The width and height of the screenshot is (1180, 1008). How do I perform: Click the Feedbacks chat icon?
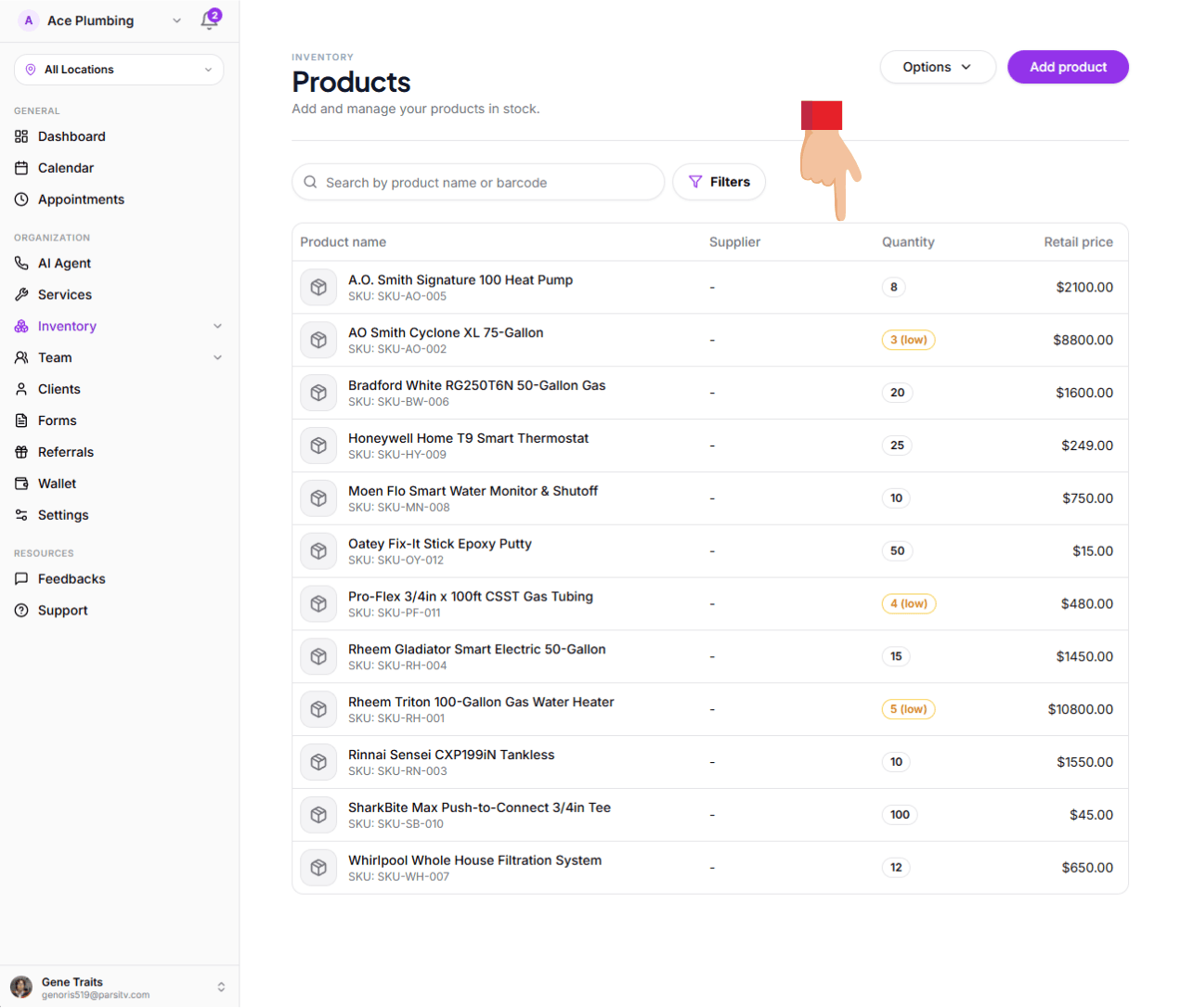click(21, 579)
